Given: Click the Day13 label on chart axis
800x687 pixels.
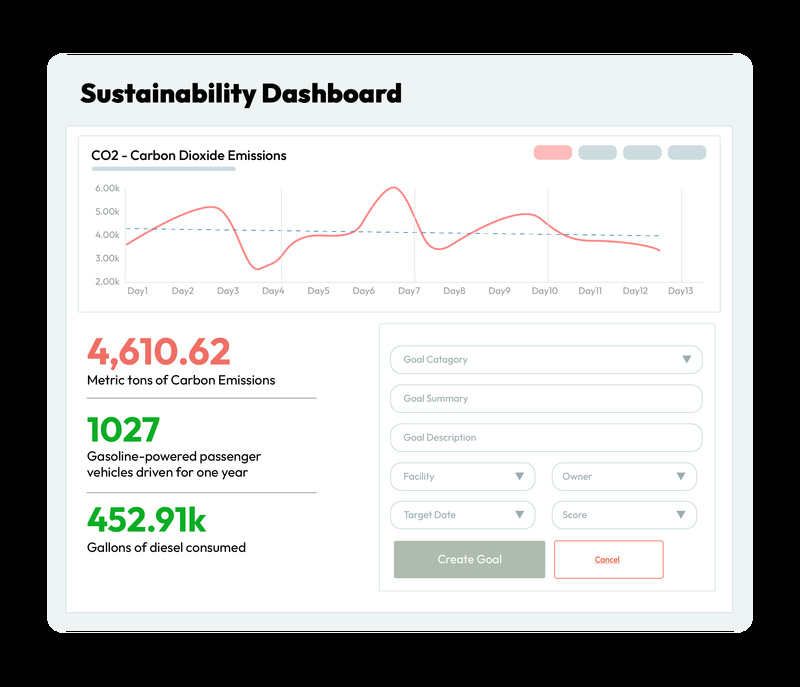Looking at the screenshot, I should [x=680, y=291].
